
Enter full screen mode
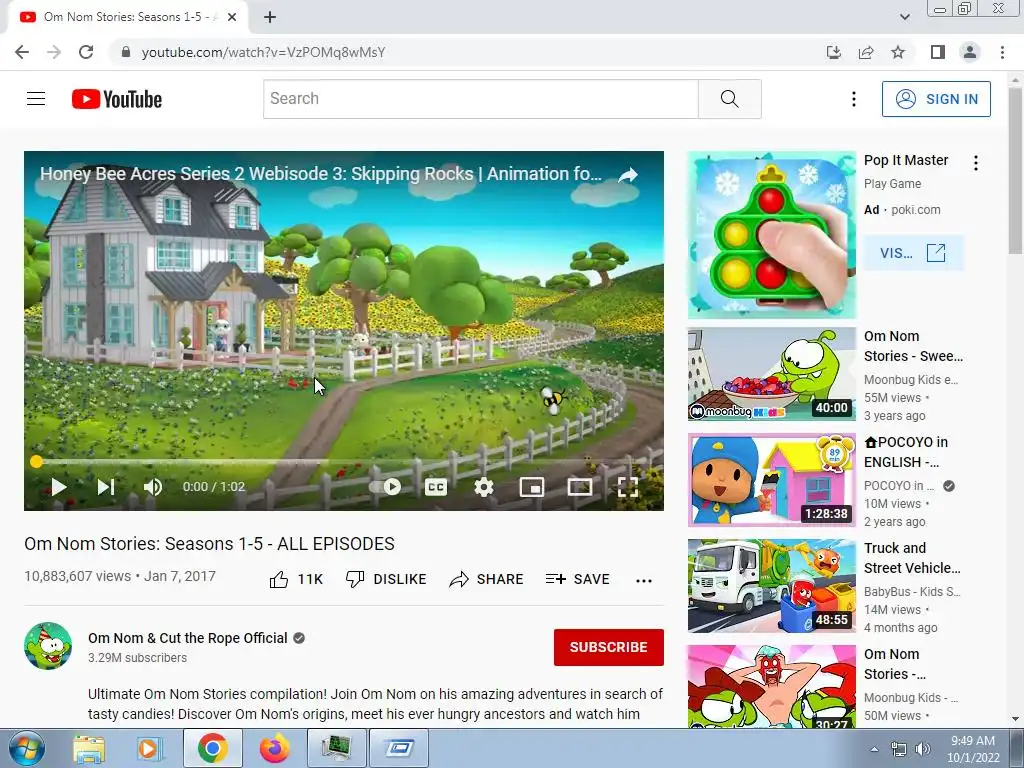(628, 487)
